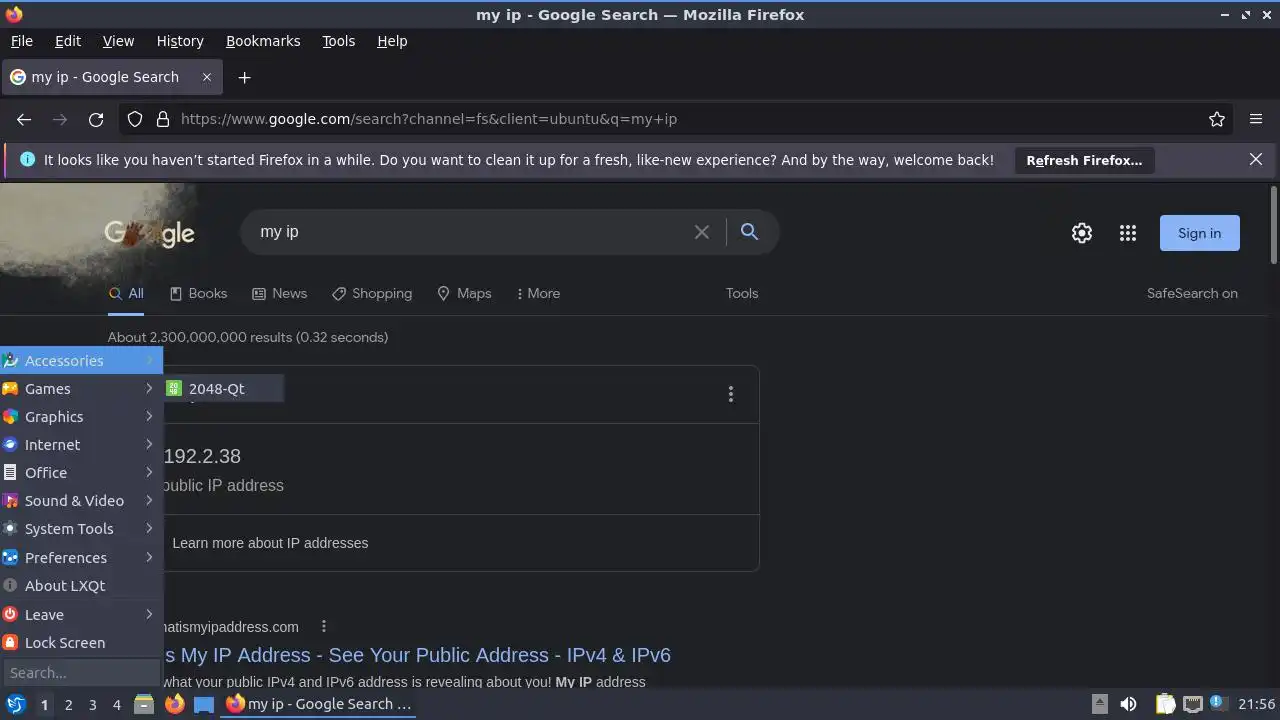Image resolution: width=1280 pixels, height=720 pixels.
Task: Open the search Tools filter button
Action: 742,293
